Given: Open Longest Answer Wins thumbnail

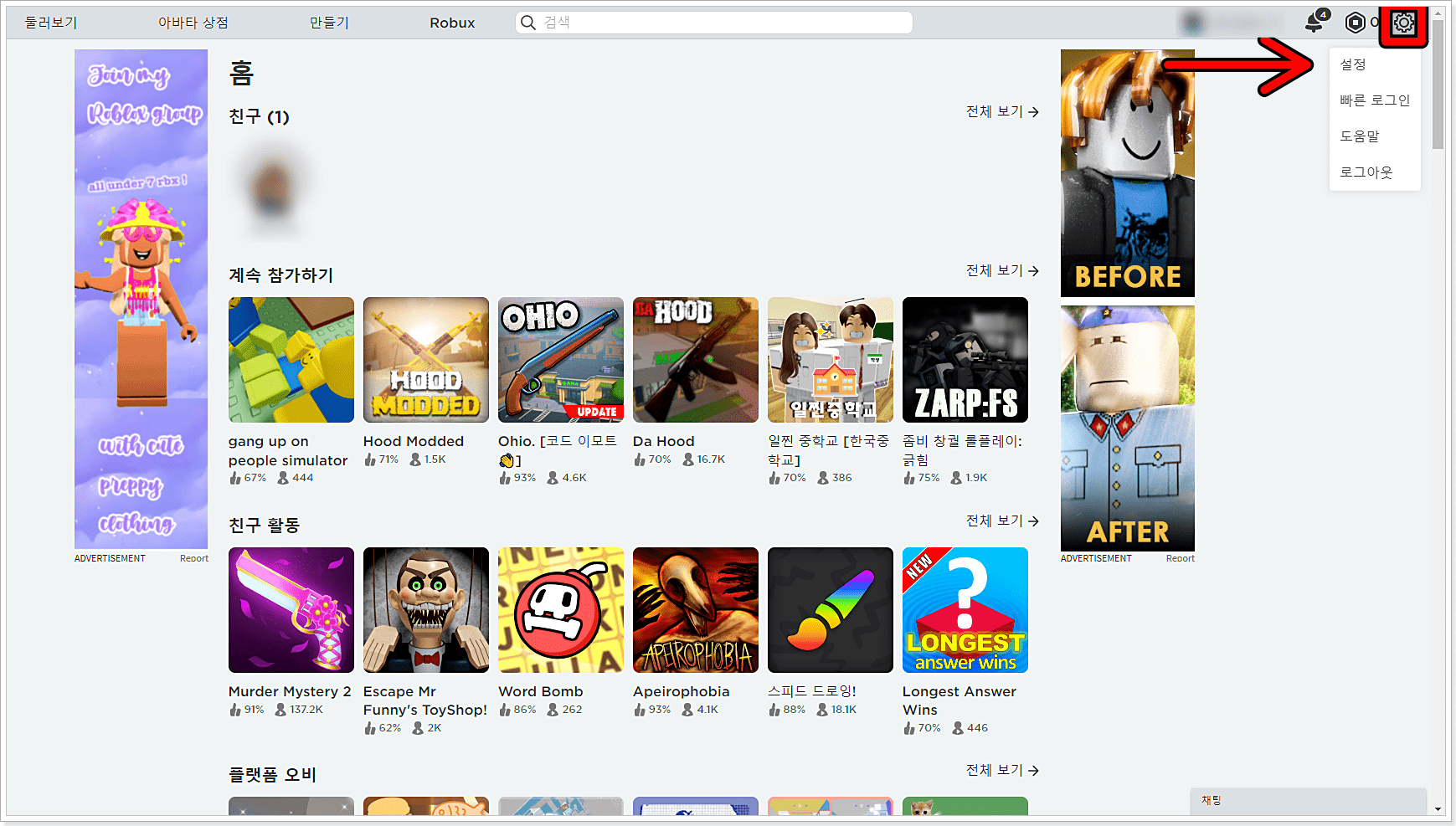Looking at the screenshot, I should 965,610.
